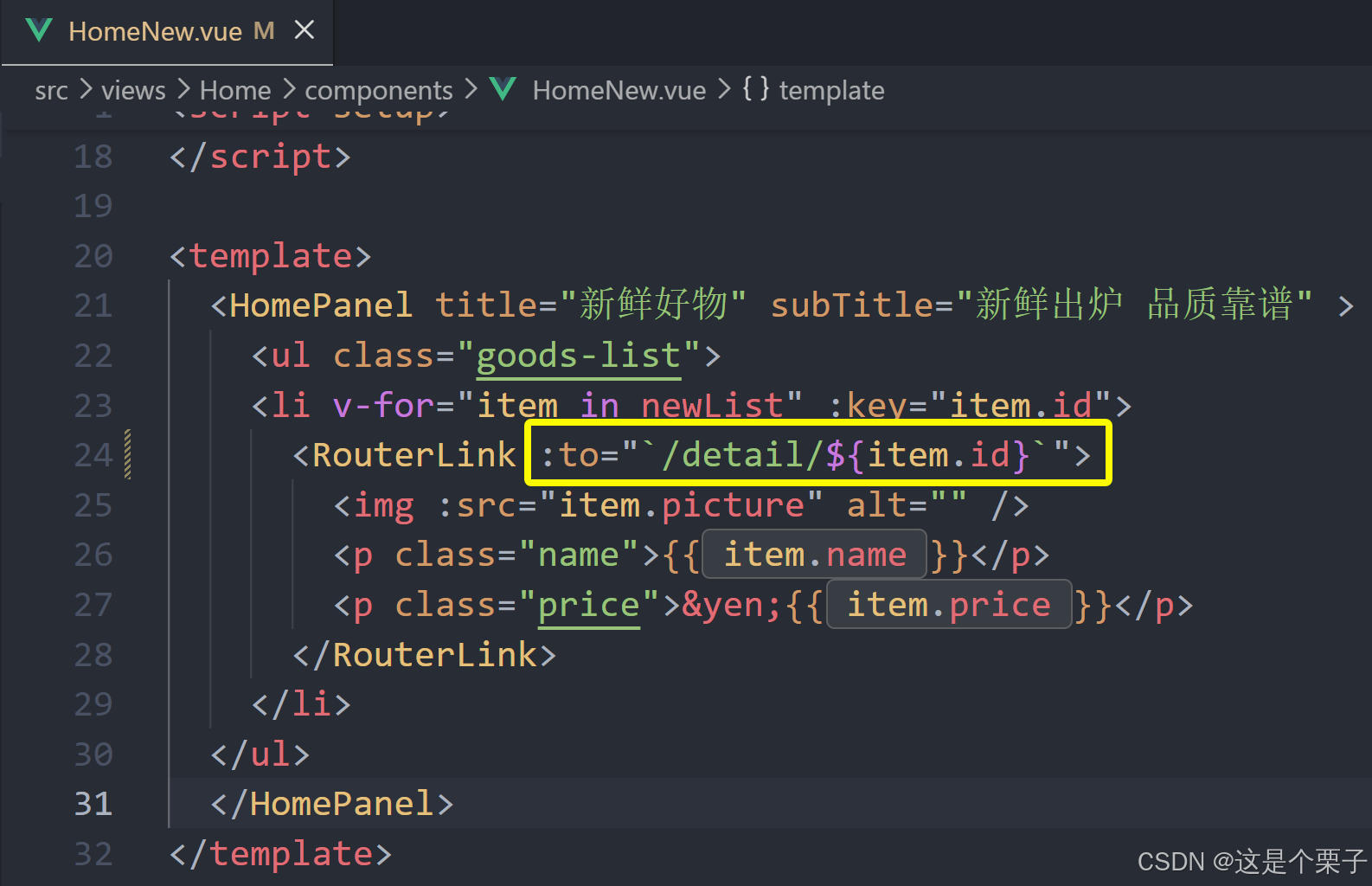The width and height of the screenshot is (1372, 886).
Task: Click line number 24 in gutter
Action: 93,455
